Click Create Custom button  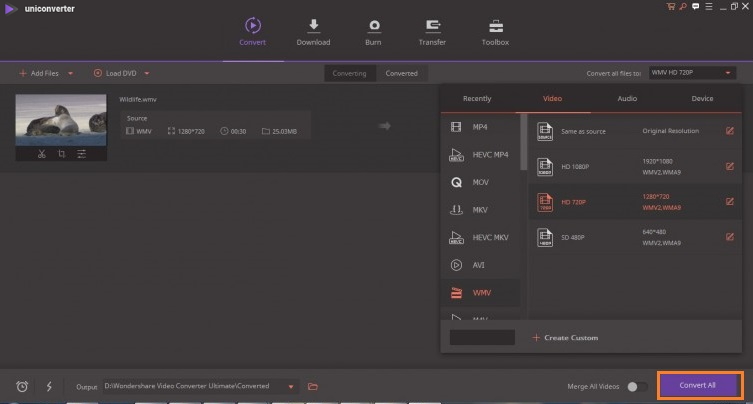(x=565, y=338)
